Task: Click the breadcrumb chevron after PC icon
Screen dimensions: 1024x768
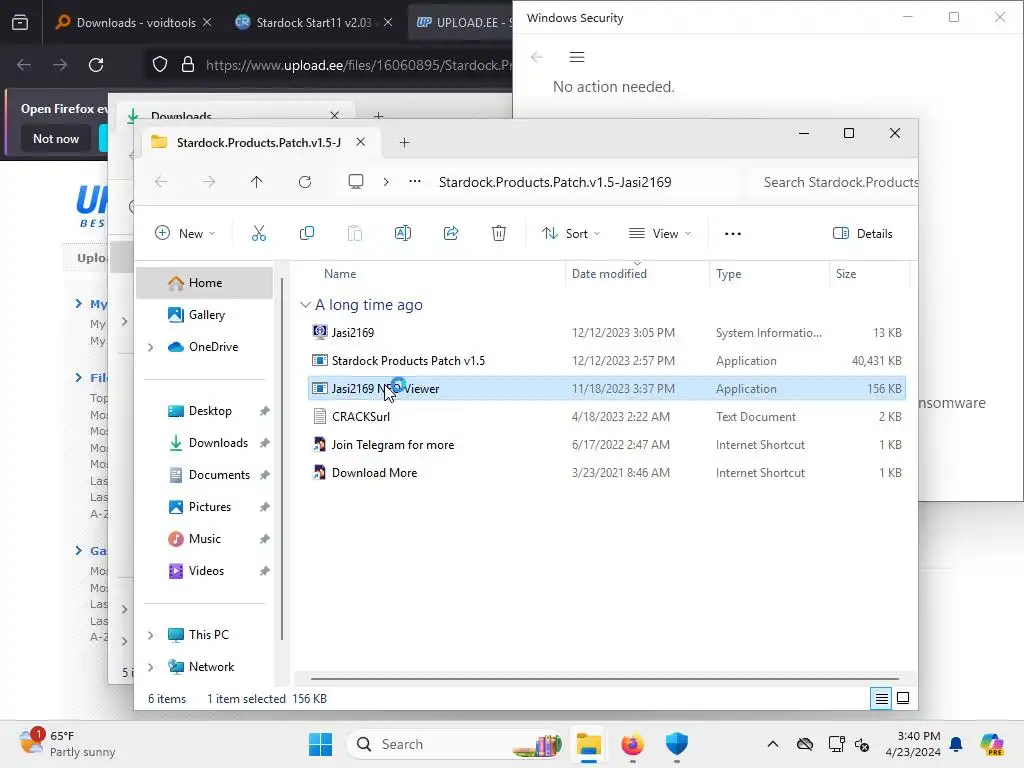Action: pyautogui.click(x=386, y=182)
